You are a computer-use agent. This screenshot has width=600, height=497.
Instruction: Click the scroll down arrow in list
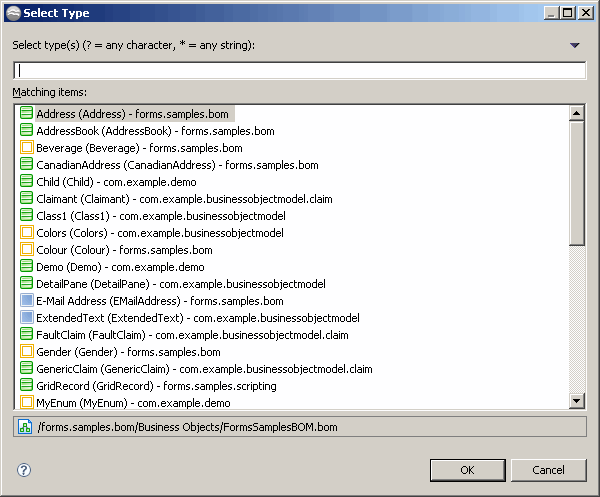click(x=576, y=401)
